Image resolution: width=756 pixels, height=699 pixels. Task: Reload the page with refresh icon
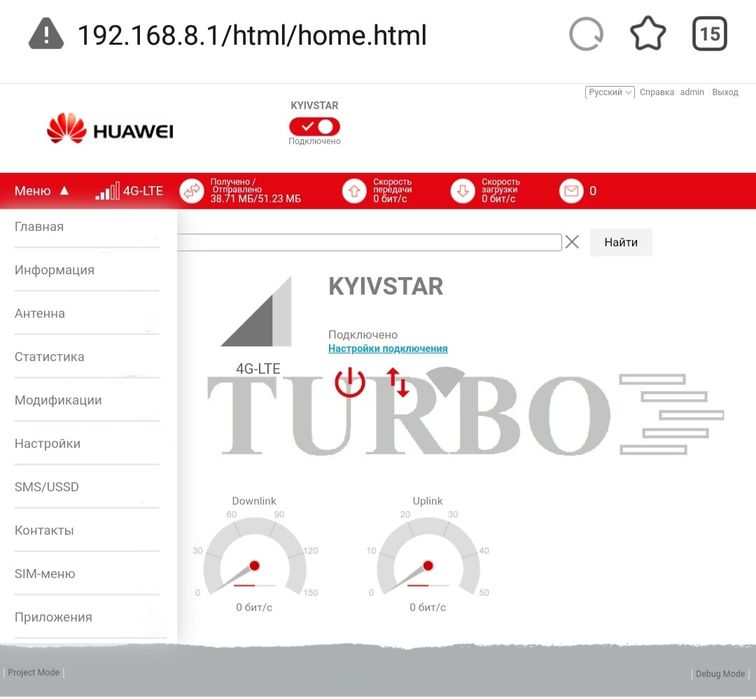[586, 34]
